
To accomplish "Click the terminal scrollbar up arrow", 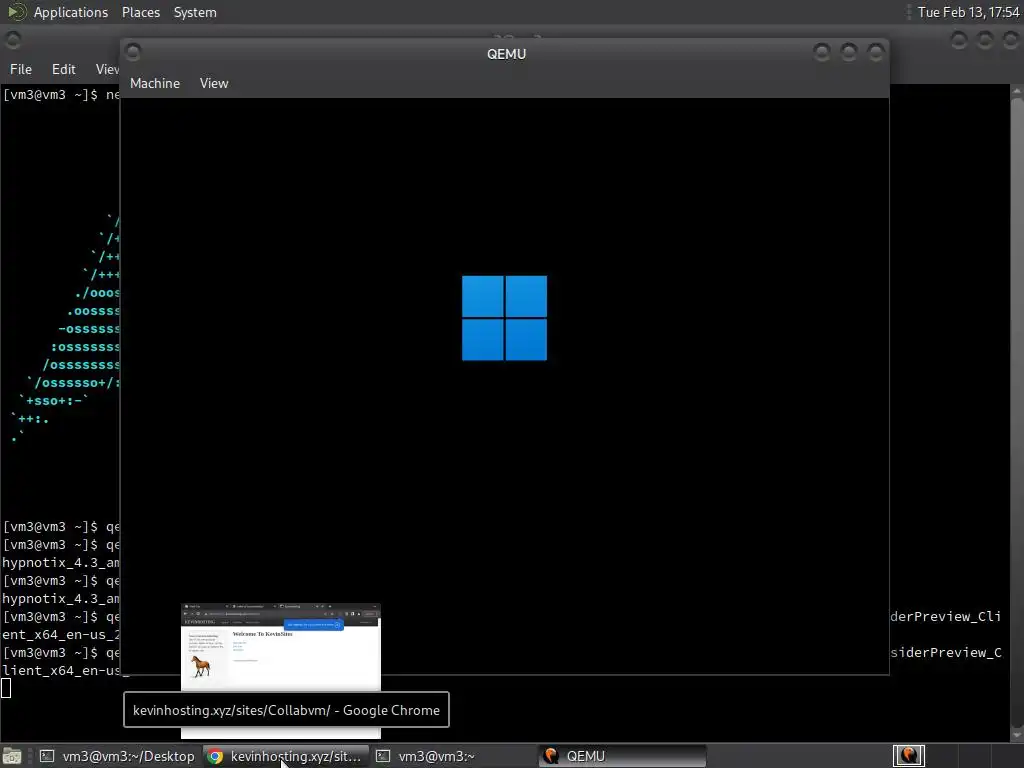I will [x=1017, y=92].
